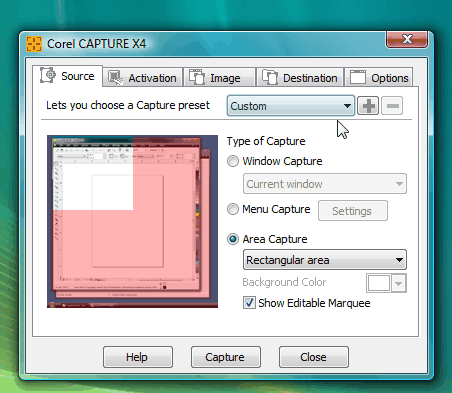The image size is (452, 393).
Task: Open the Options tab
Action: pos(379,78)
